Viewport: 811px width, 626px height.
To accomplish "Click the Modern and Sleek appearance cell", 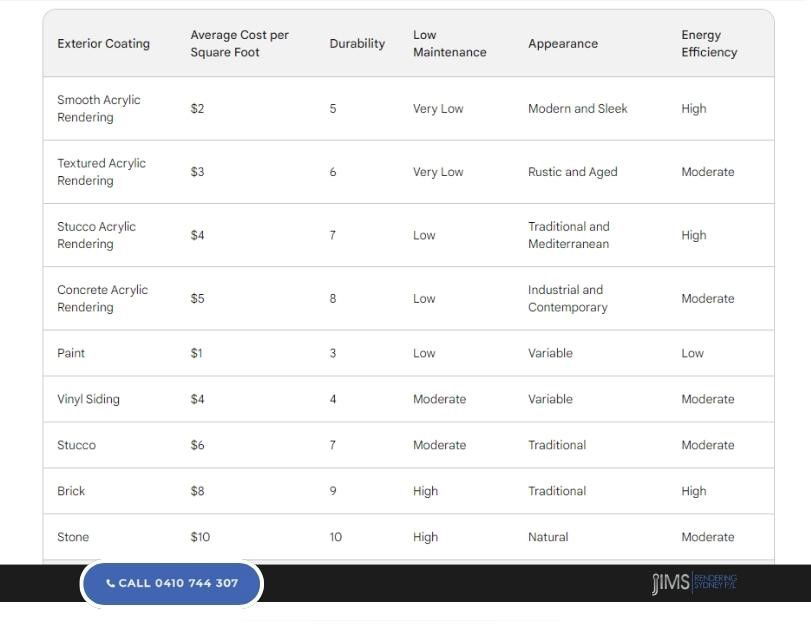I will tap(578, 109).
